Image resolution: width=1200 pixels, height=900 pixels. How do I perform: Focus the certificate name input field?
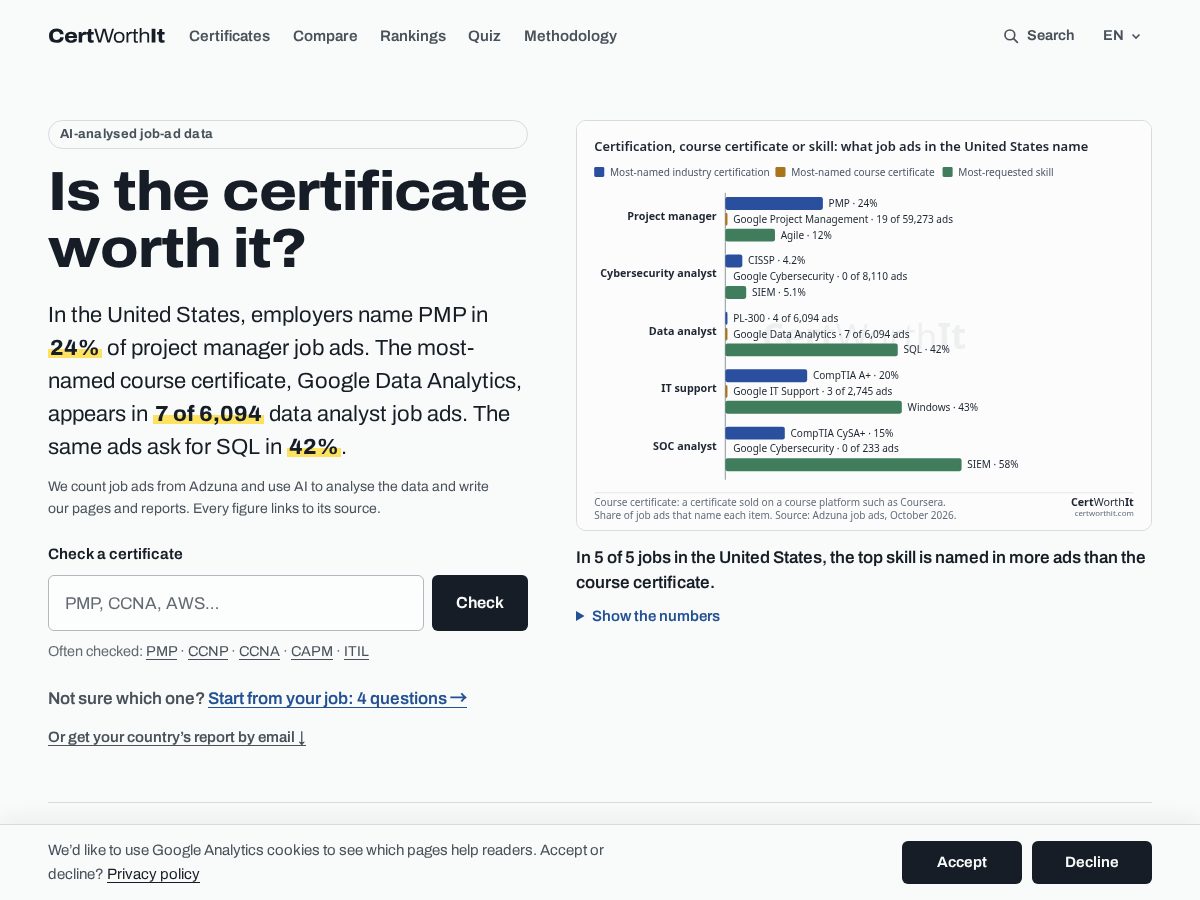pyautogui.click(x=236, y=603)
